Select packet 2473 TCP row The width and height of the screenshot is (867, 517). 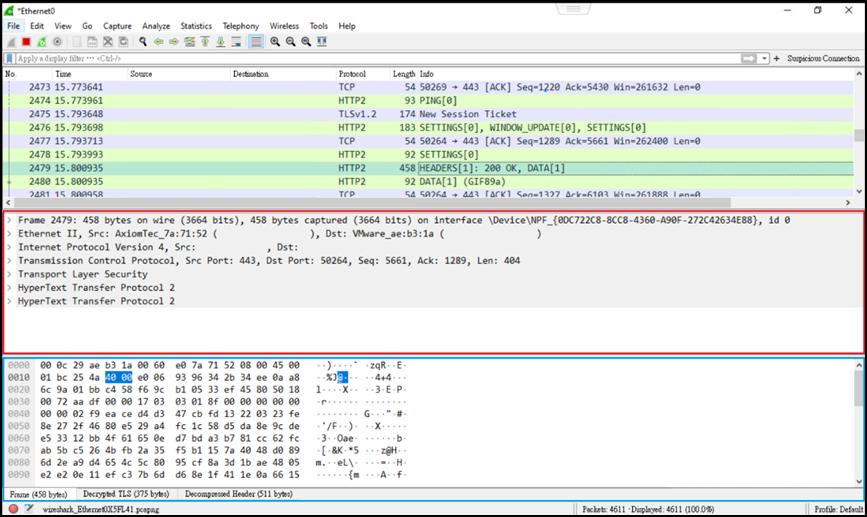pyautogui.click(x=429, y=87)
